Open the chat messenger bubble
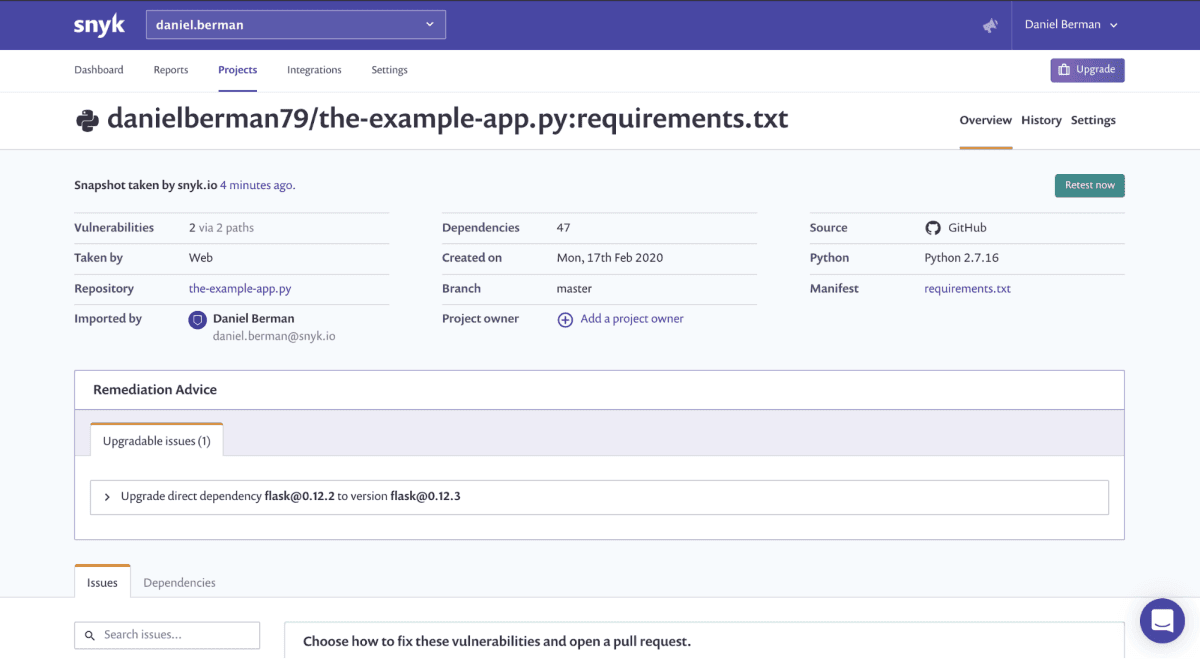 [1162, 621]
